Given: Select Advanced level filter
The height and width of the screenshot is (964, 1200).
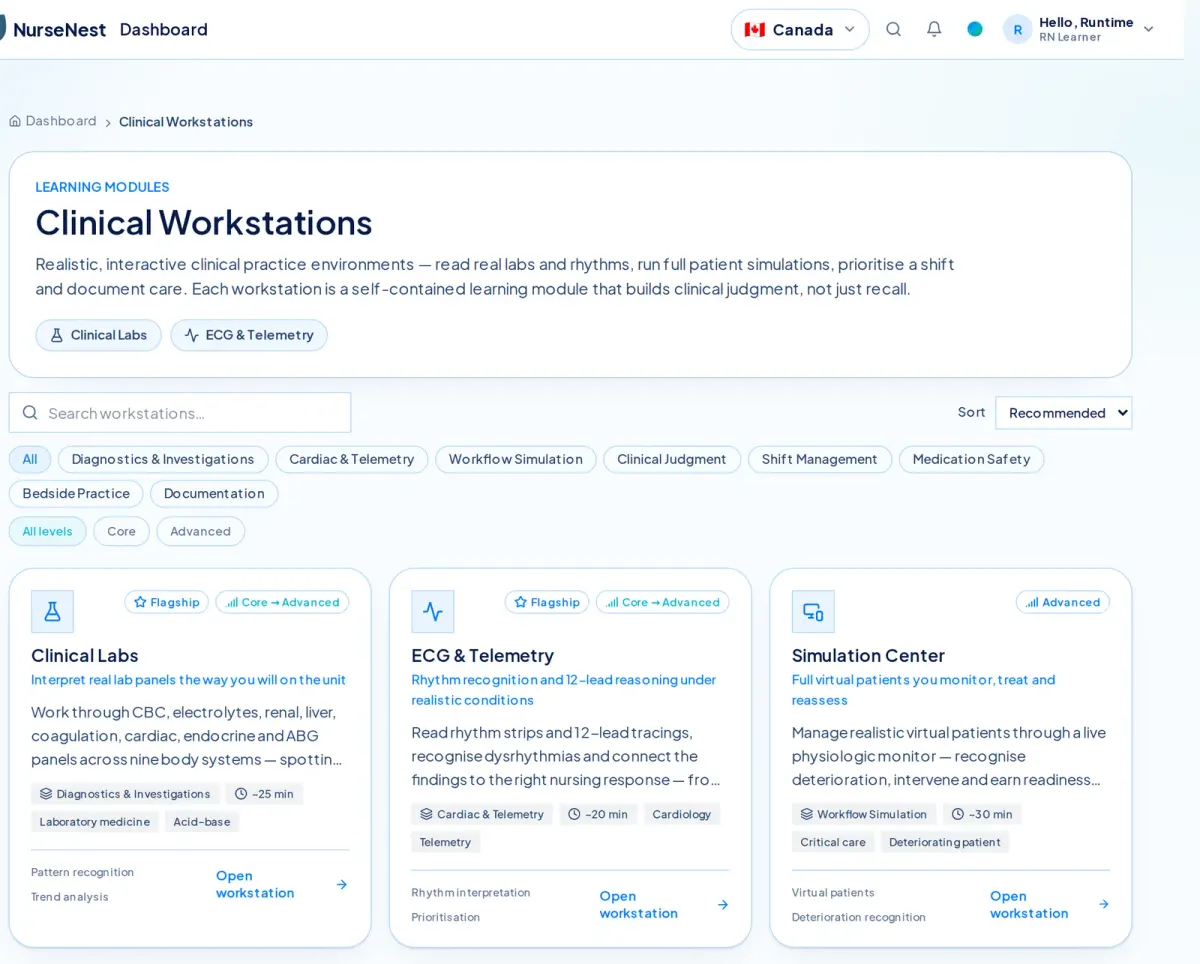Looking at the screenshot, I should point(200,531).
